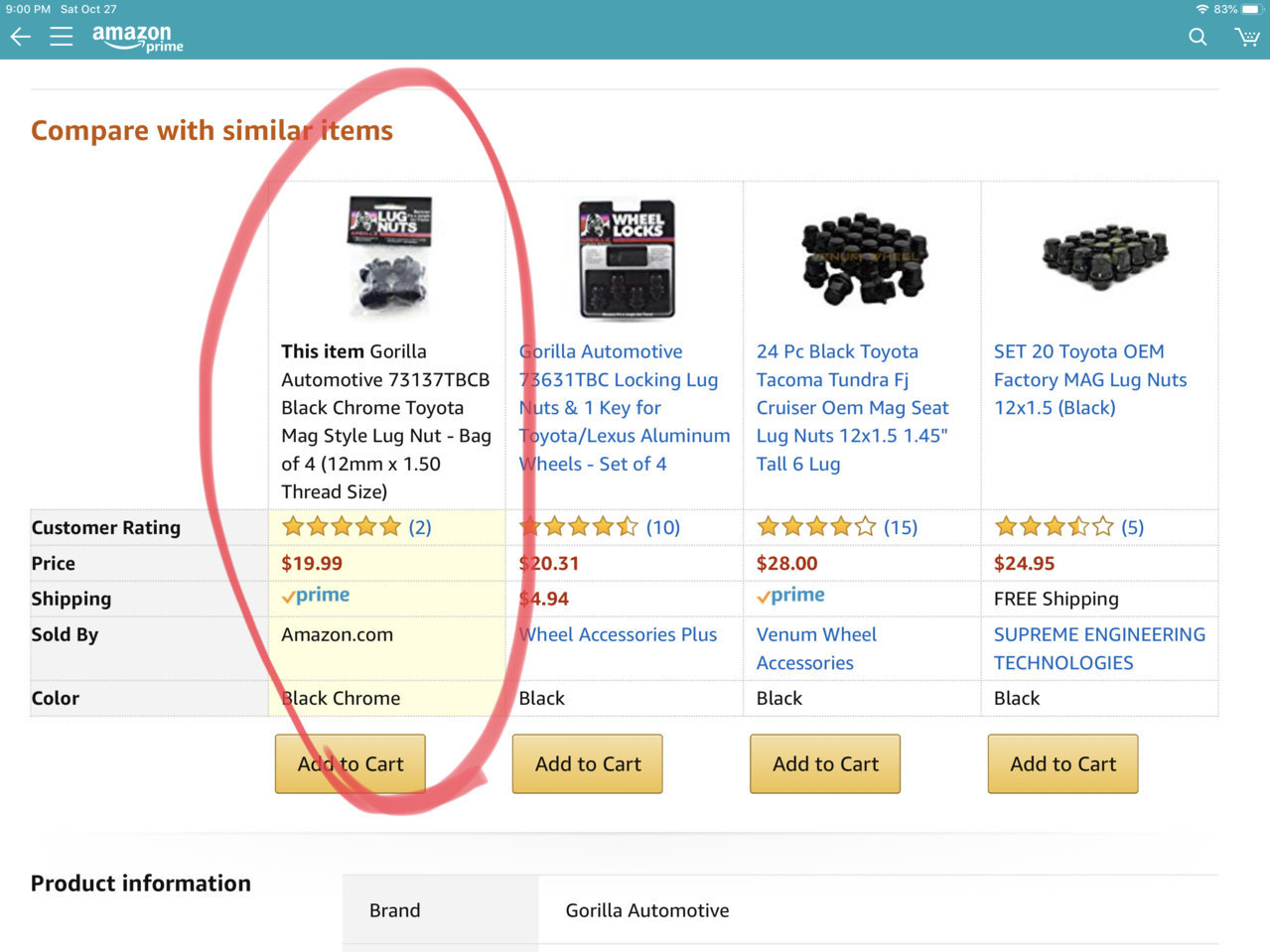Image resolution: width=1270 pixels, height=952 pixels.
Task: Add the $20.31 locking lug nuts to cart
Action: point(588,763)
